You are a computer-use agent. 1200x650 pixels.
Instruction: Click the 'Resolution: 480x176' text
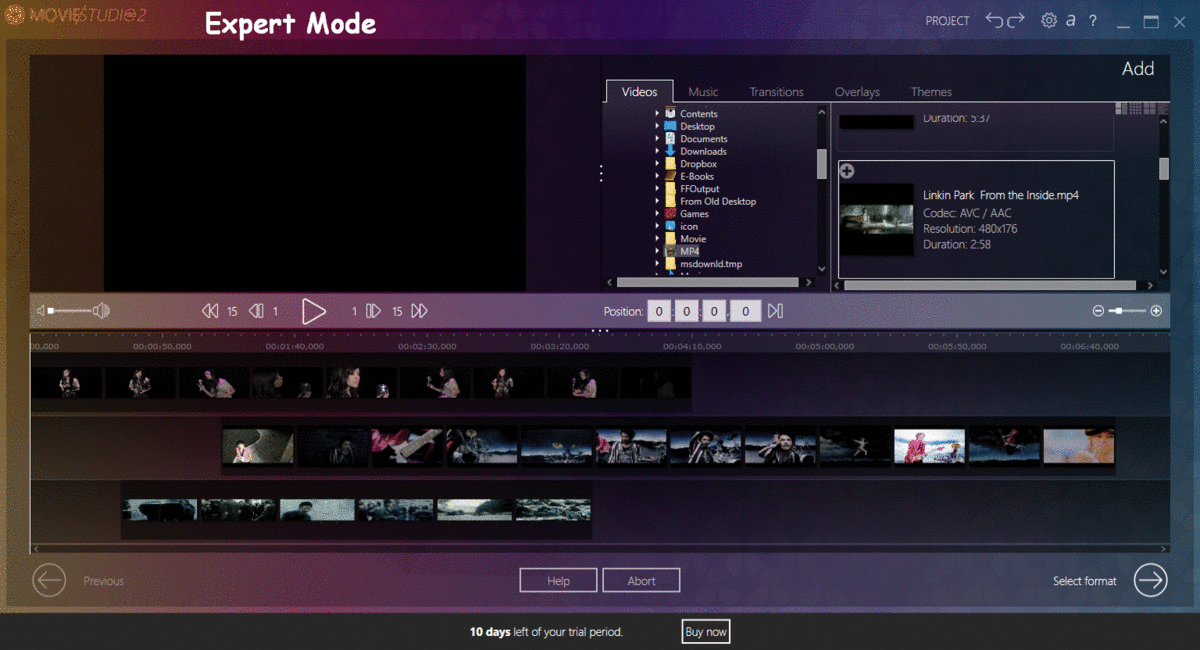pyautogui.click(x=970, y=229)
